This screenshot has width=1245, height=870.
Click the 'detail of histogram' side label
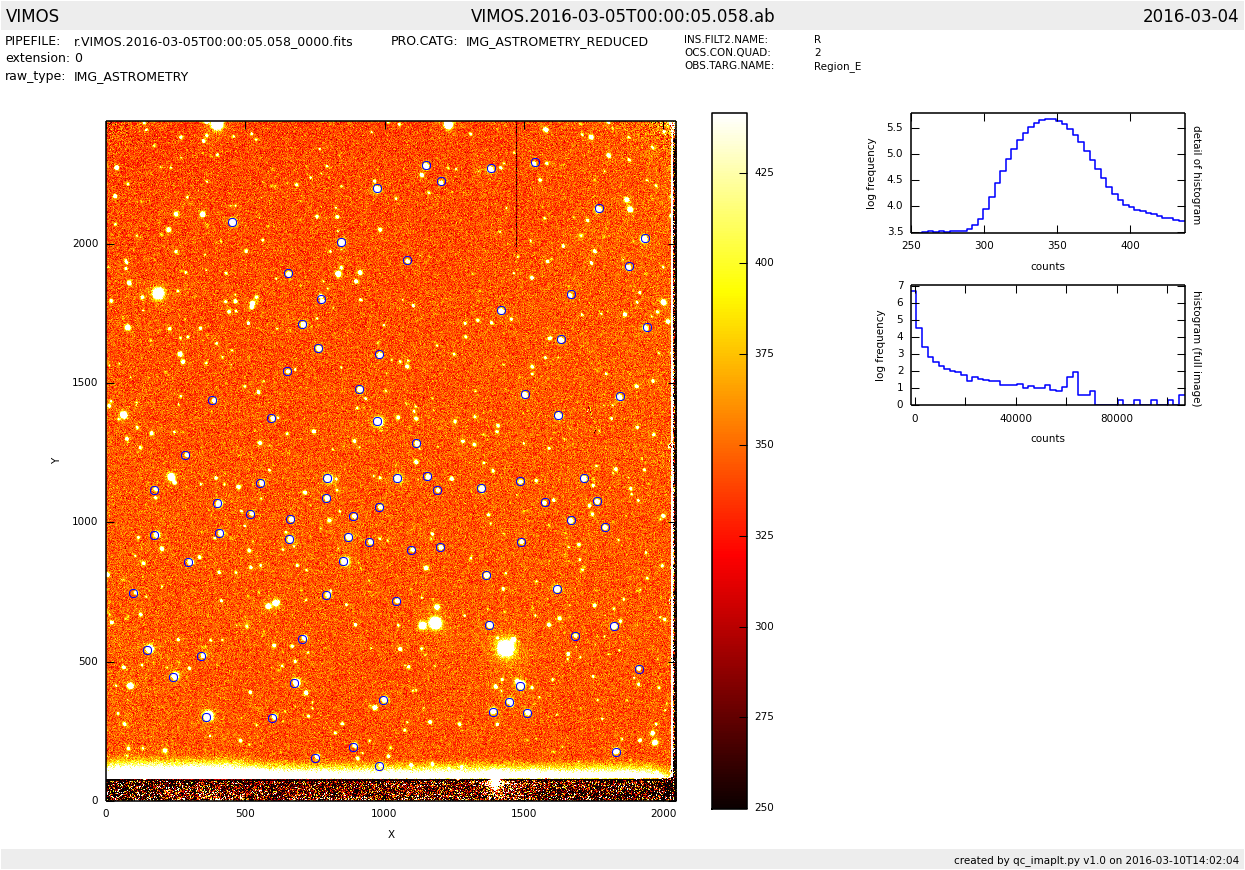point(1196,174)
